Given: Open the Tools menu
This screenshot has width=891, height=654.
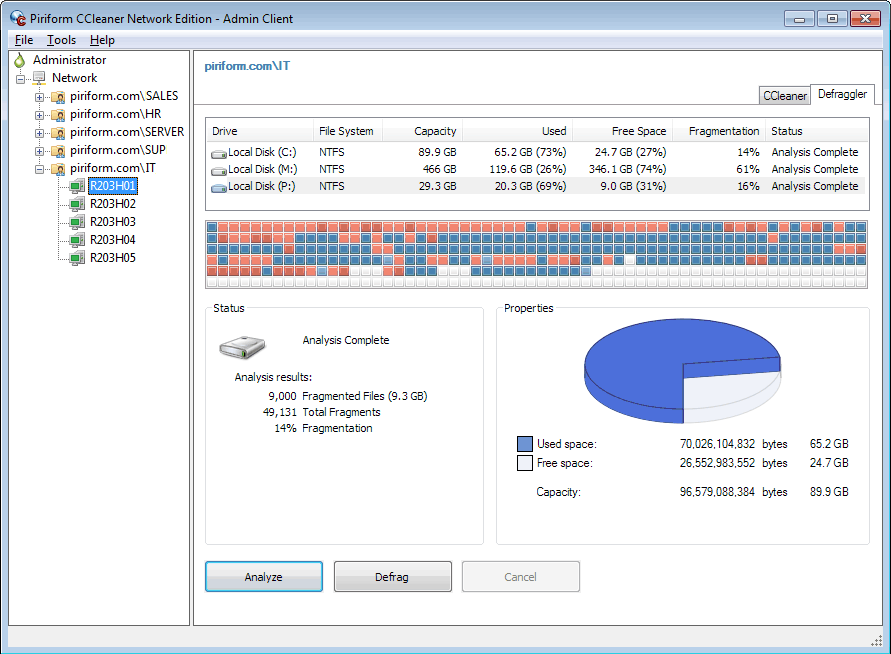Looking at the screenshot, I should tap(61, 40).
